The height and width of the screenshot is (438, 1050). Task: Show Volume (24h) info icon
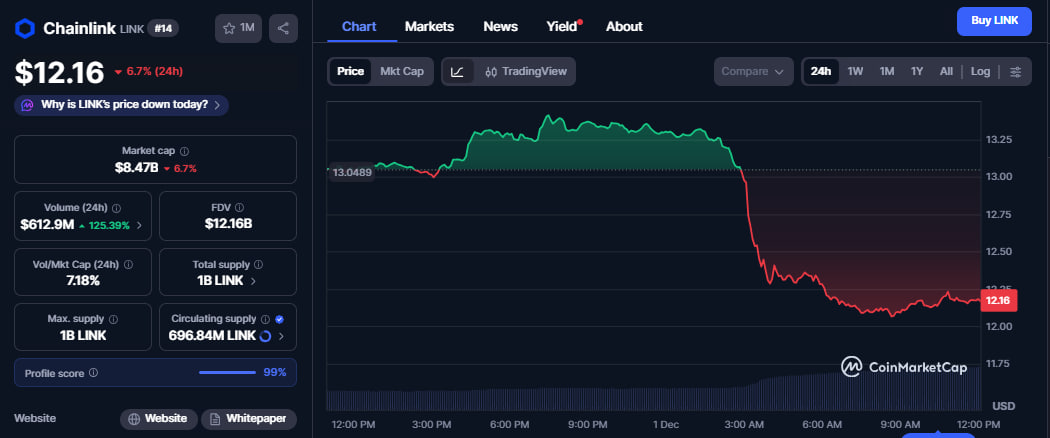(x=117, y=208)
